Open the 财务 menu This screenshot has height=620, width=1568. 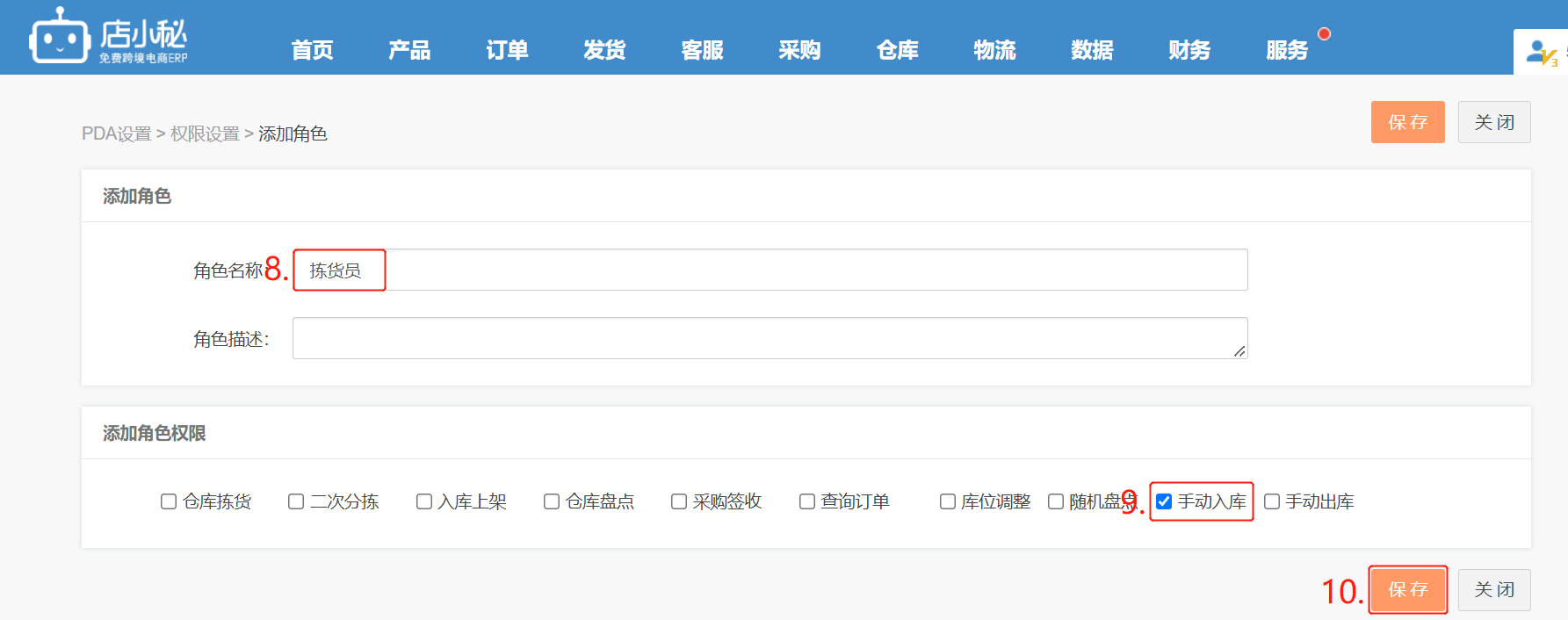click(x=1189, y=50)
